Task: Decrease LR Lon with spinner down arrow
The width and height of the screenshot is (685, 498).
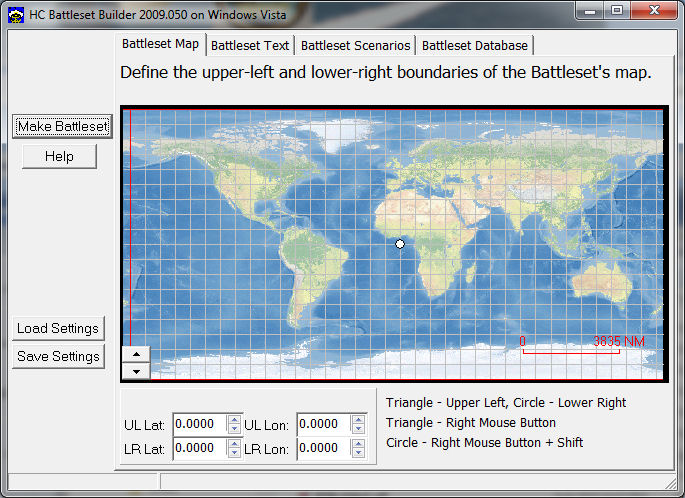Action: pyautogui.click(x=358, y=453)
